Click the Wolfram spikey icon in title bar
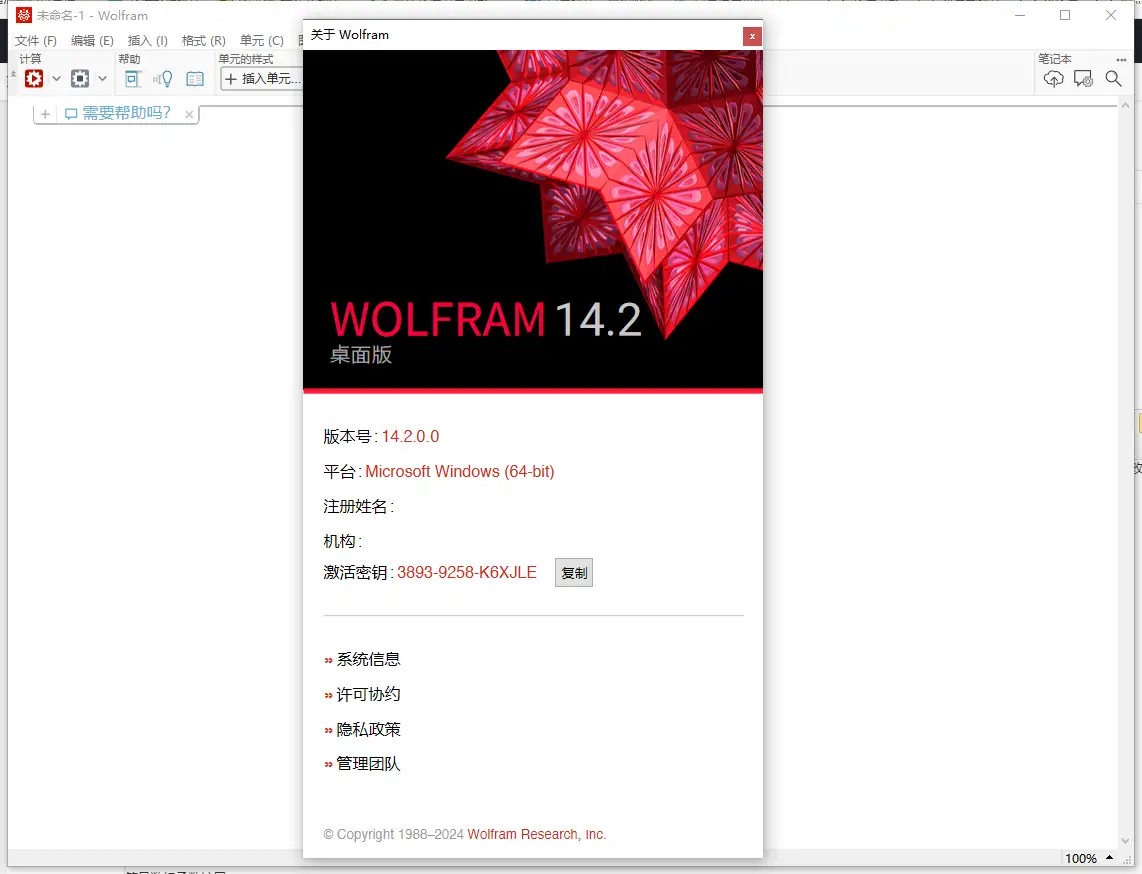The image size is (1142, 874). 24,15
